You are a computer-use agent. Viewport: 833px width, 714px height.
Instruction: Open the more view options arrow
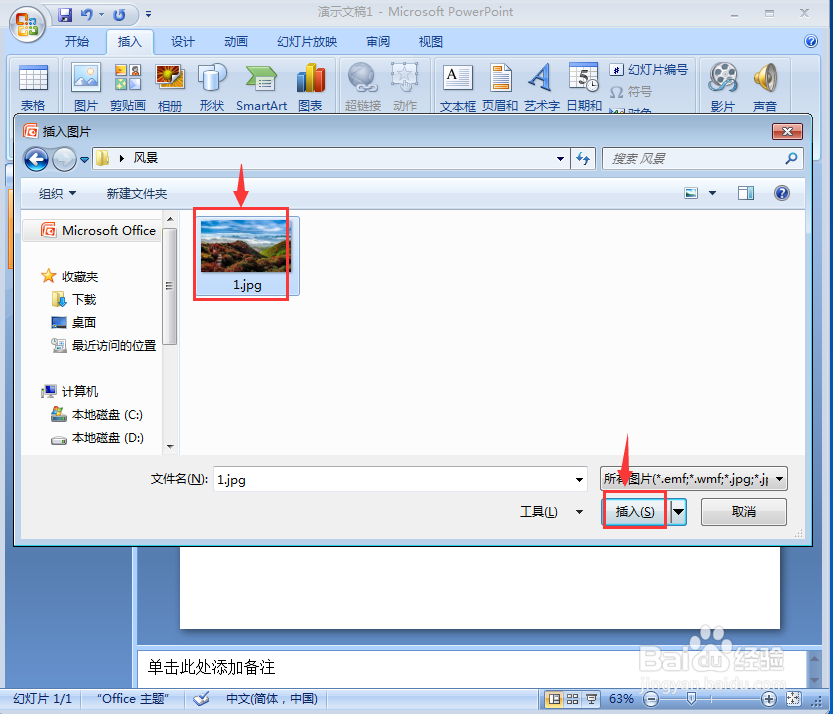coord(712,193)
